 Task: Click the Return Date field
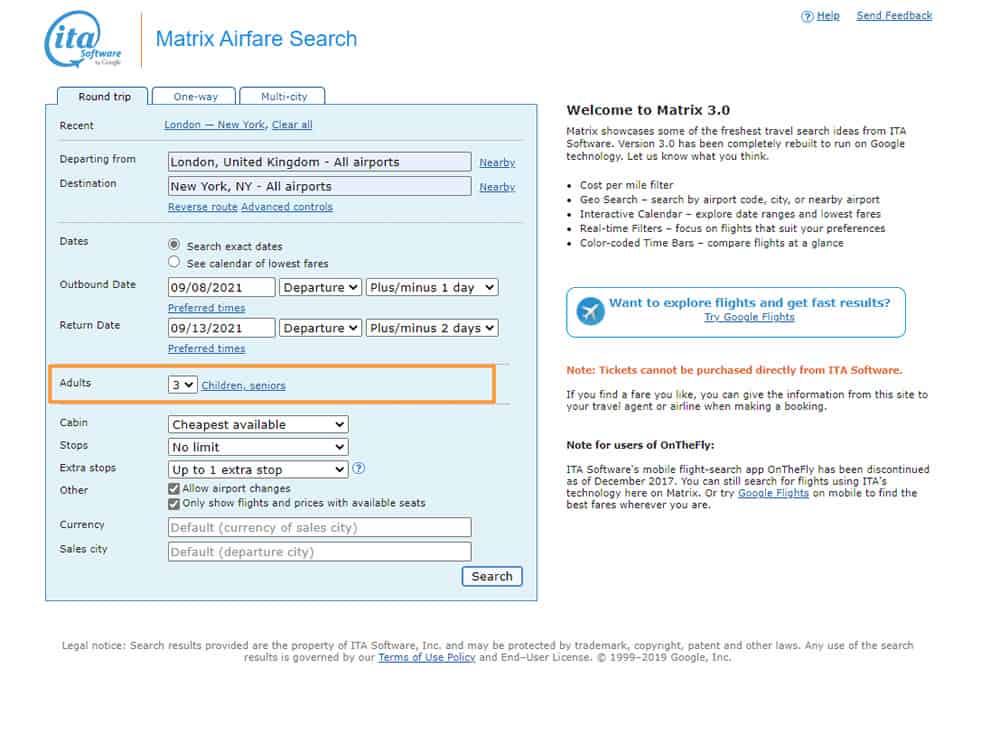click(x=221, y=328)
